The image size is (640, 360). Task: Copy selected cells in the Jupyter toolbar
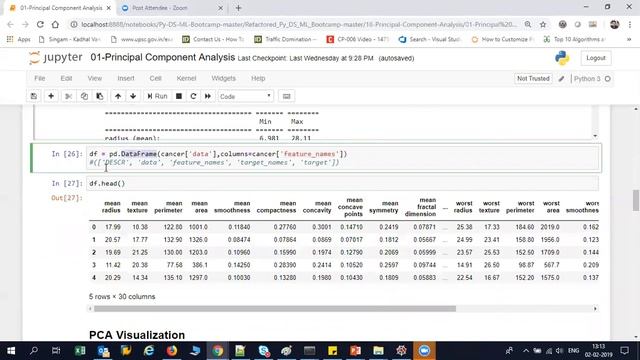click(84, 96)
